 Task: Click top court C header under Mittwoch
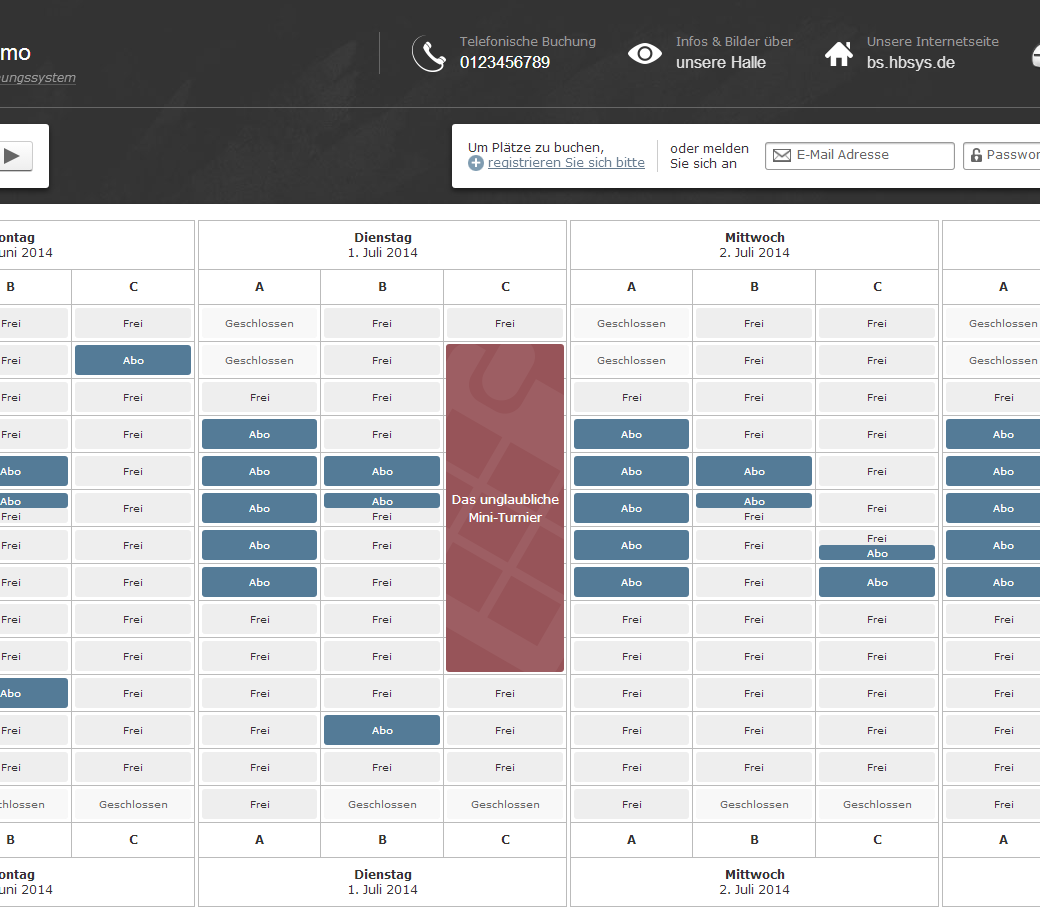click(x=877, y=287)
